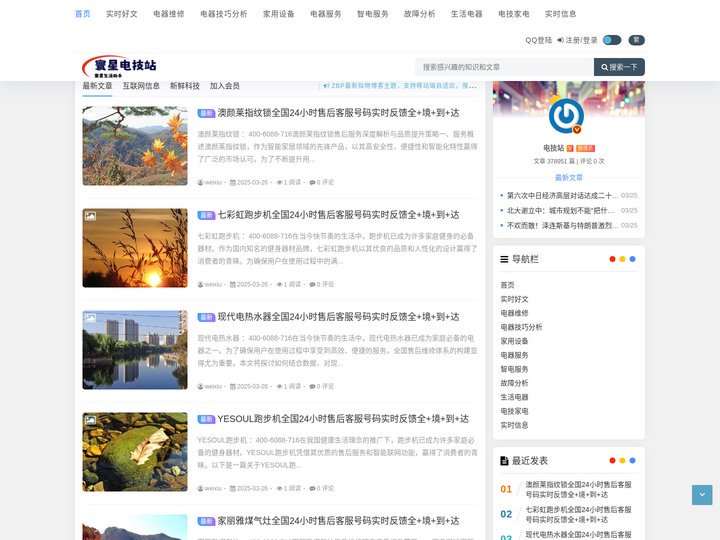Open recent post 01 澳颜莱指纹锁
This screenshot has width=720, height=540.
579,489
